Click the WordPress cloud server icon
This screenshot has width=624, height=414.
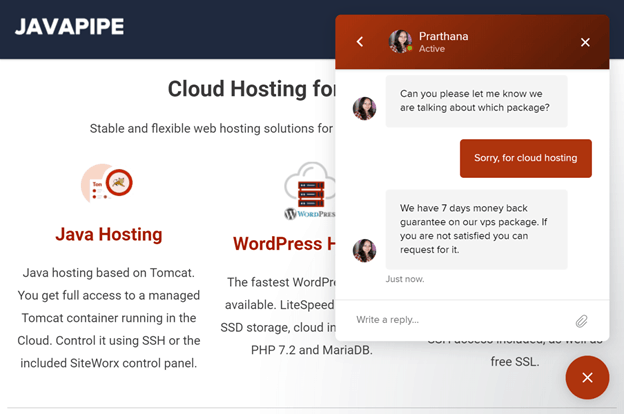(x=310, y=191)
